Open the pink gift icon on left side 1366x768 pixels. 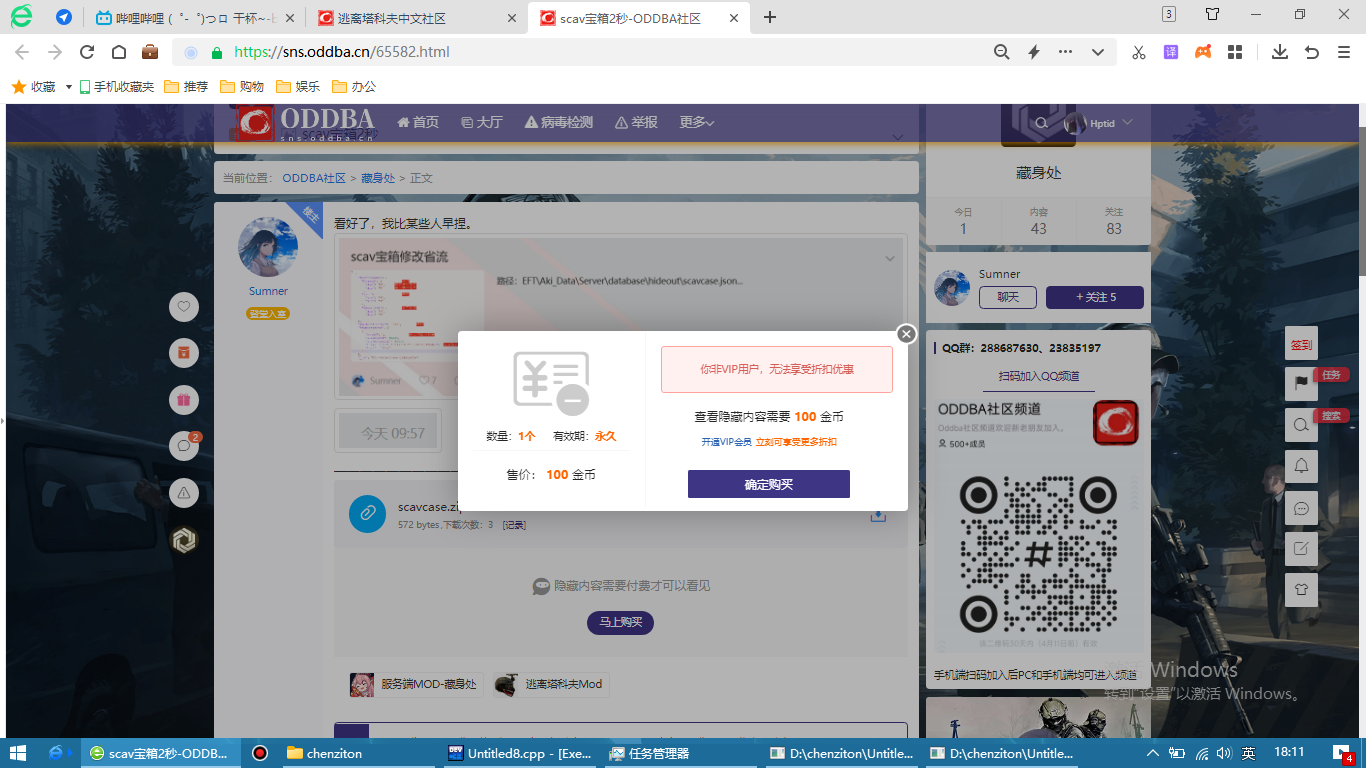point(184,400)
